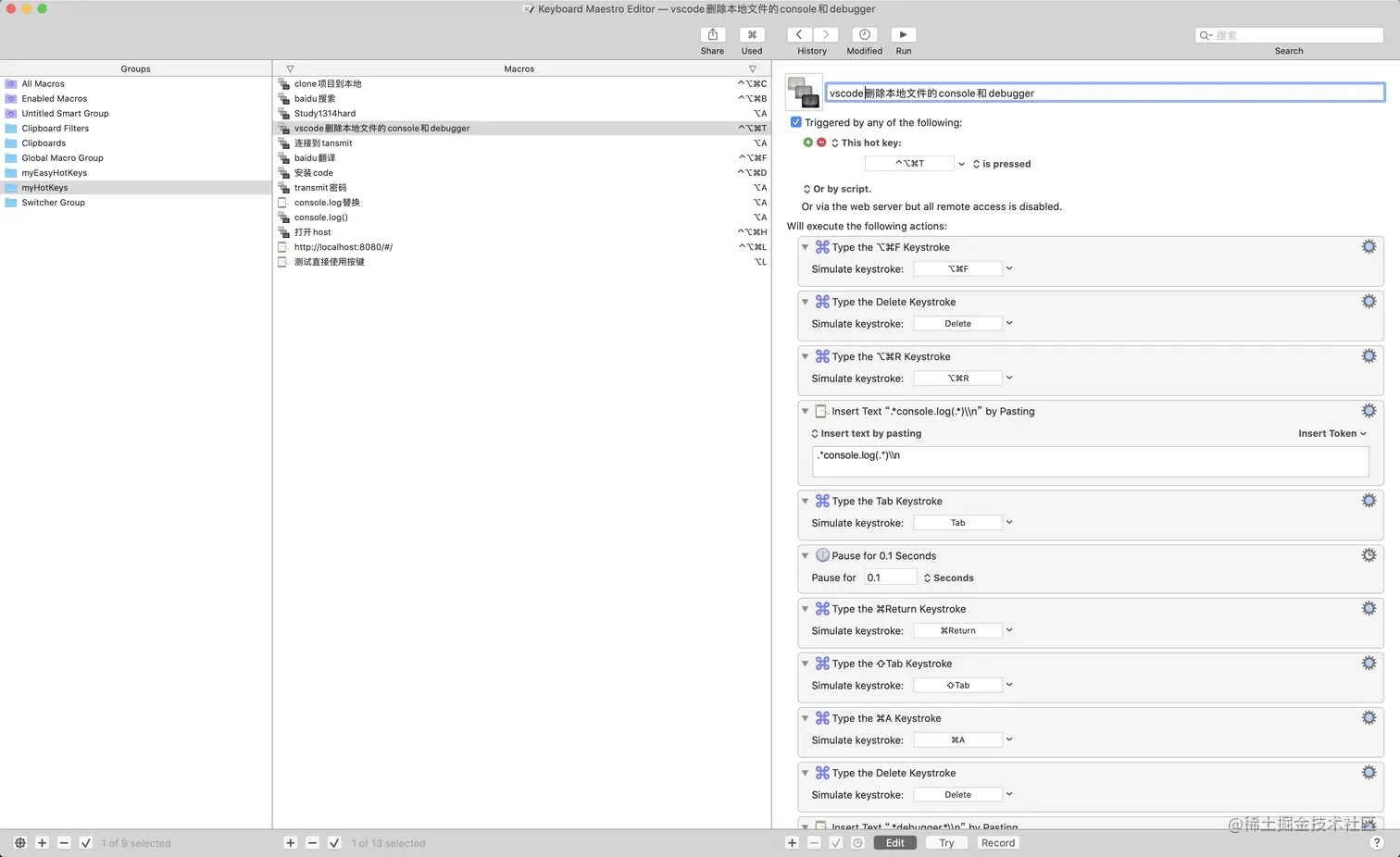Image resolution: width=1400 pixels, height=857 pixels.
Task: Select the Global Macro Group
Action: (x=135, y=157)
